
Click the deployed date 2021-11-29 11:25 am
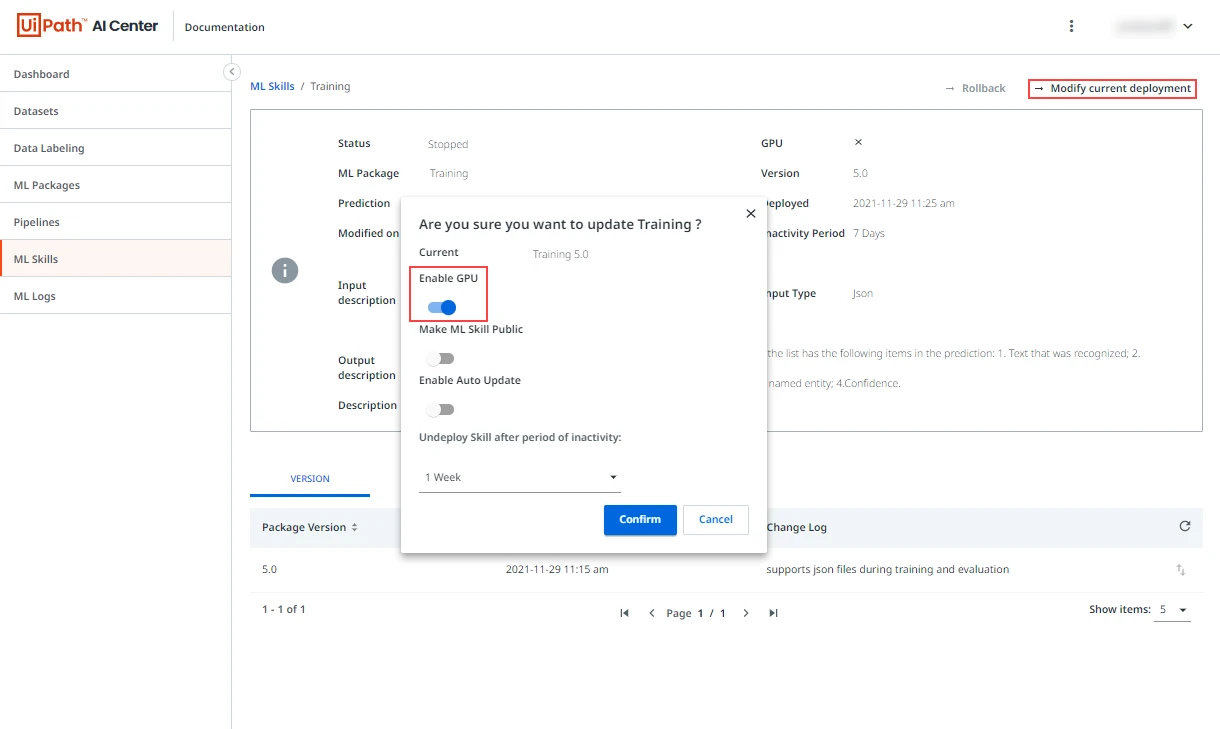pyautogui.click(x=903, y=203)
